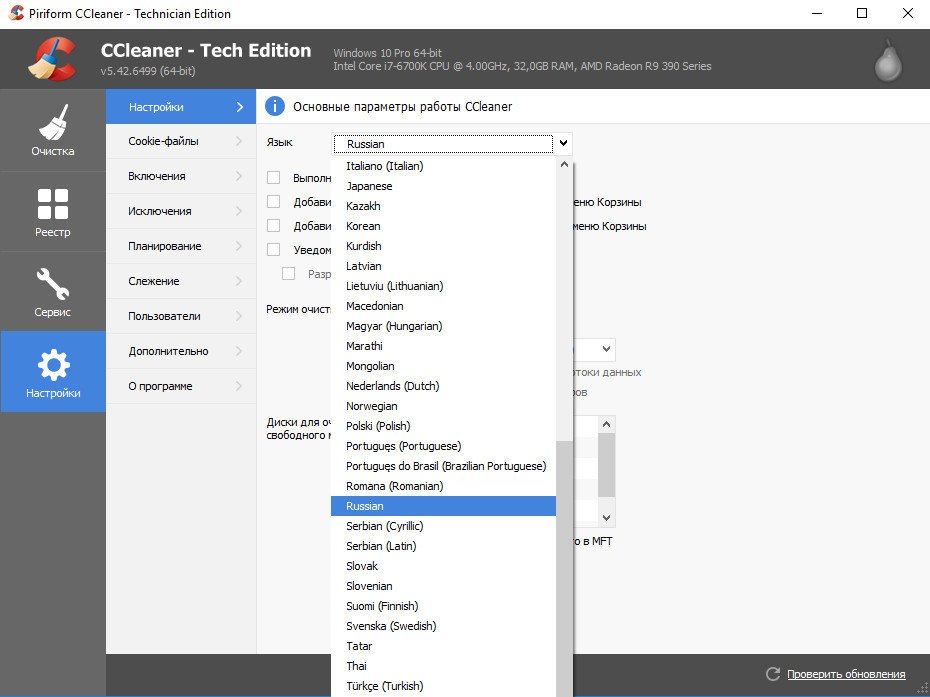
Task: Enable the 'Уведом' checkbox
Action: click(x=273, y=250)
